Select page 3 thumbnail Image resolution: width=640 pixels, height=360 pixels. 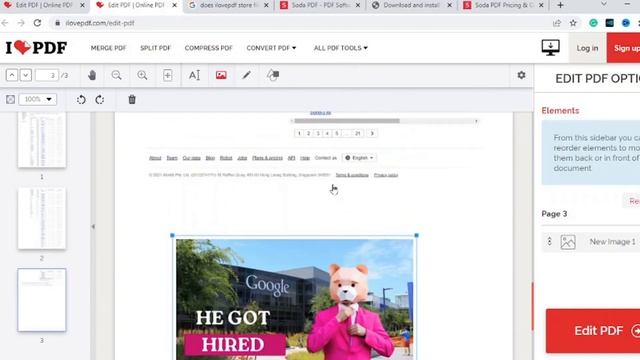[42, 300]
